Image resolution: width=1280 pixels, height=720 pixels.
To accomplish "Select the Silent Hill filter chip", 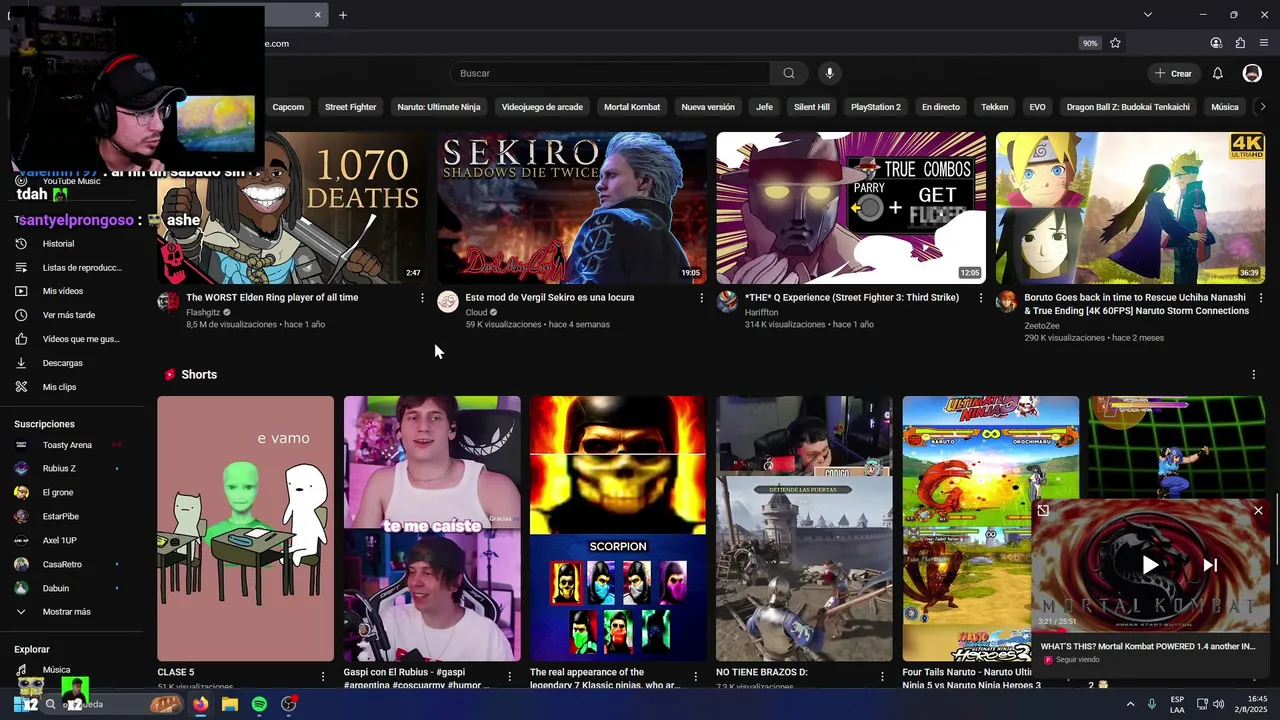I will 812,107.
